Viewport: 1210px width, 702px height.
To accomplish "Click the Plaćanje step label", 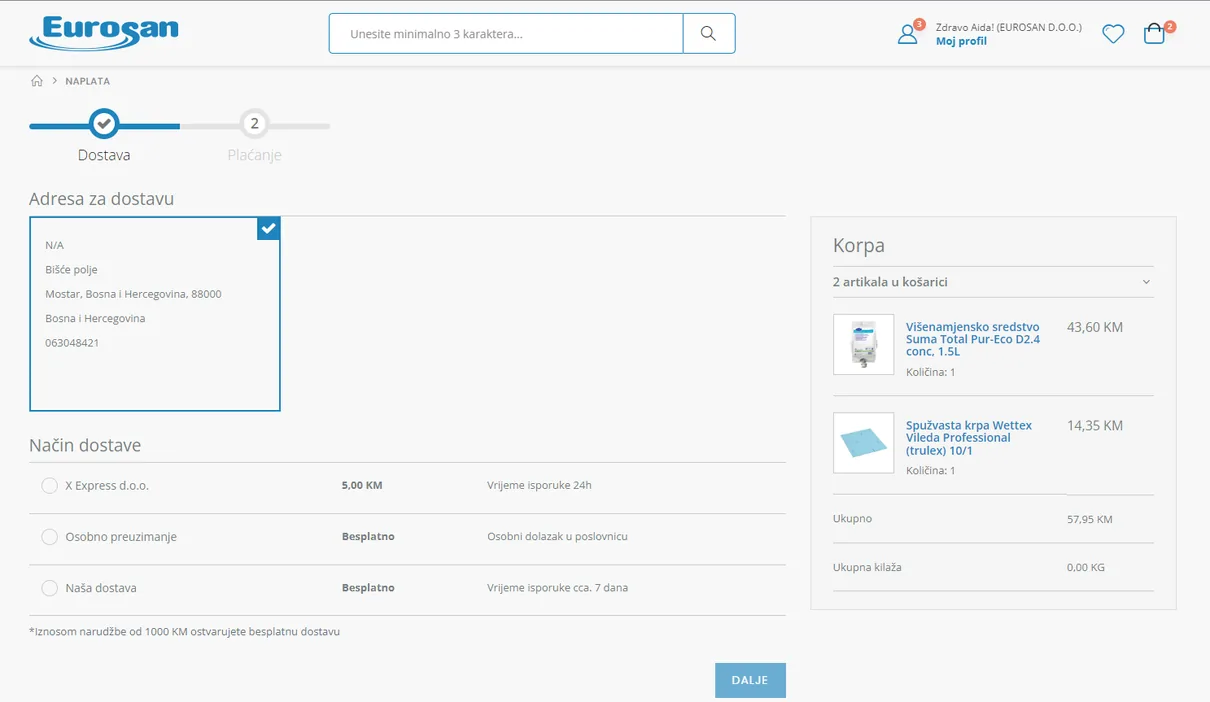I will click(255, 155).
